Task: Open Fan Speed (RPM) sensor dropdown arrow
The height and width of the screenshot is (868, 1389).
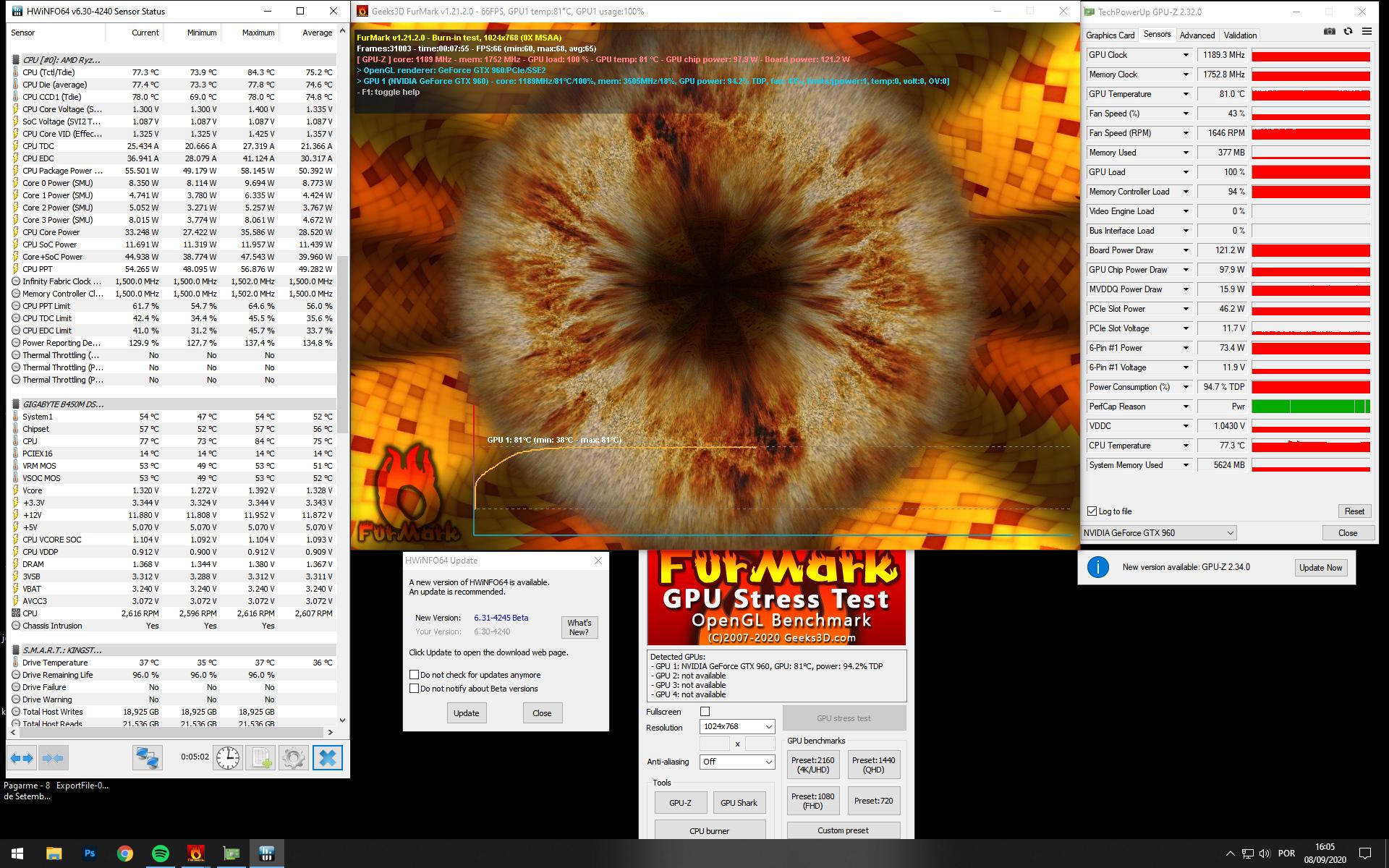Action: click(x=1185, y=133)
